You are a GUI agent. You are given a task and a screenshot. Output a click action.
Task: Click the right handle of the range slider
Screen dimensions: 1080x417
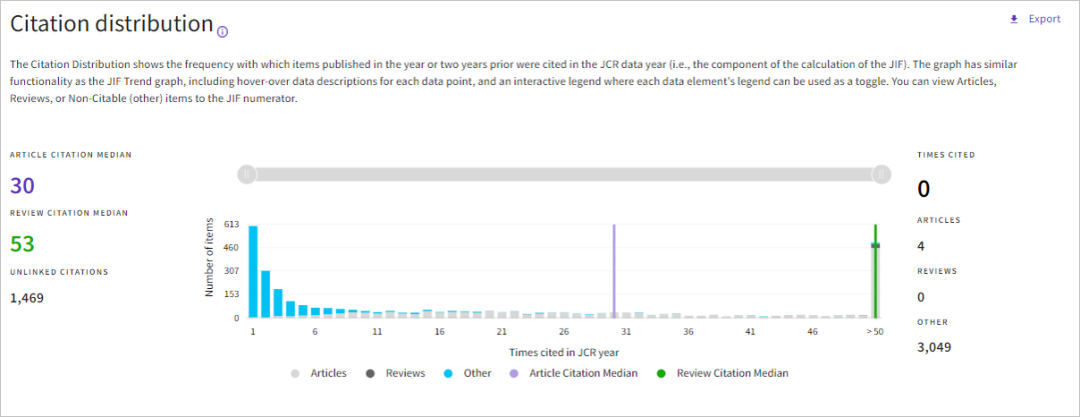[x=881, y=174]
